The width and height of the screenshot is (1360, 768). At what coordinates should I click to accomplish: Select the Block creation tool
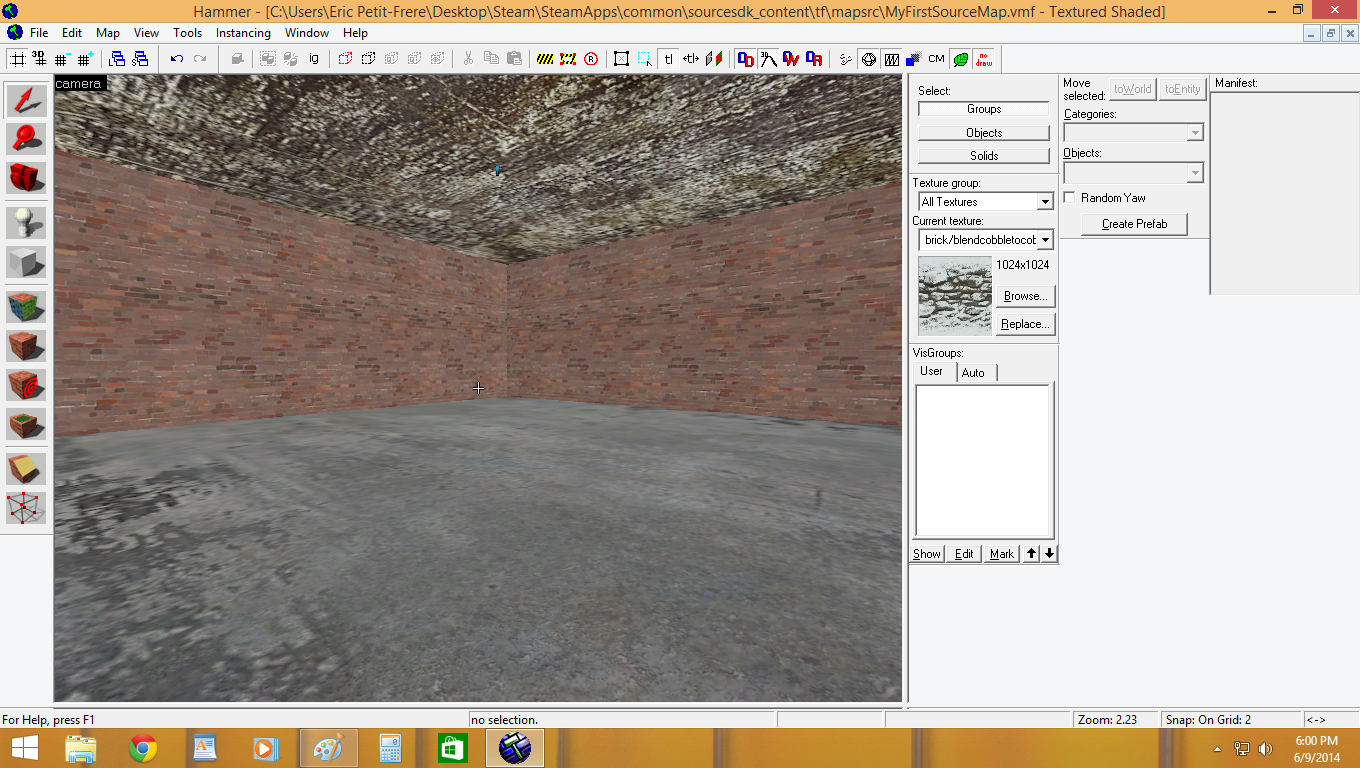point(24,263)
